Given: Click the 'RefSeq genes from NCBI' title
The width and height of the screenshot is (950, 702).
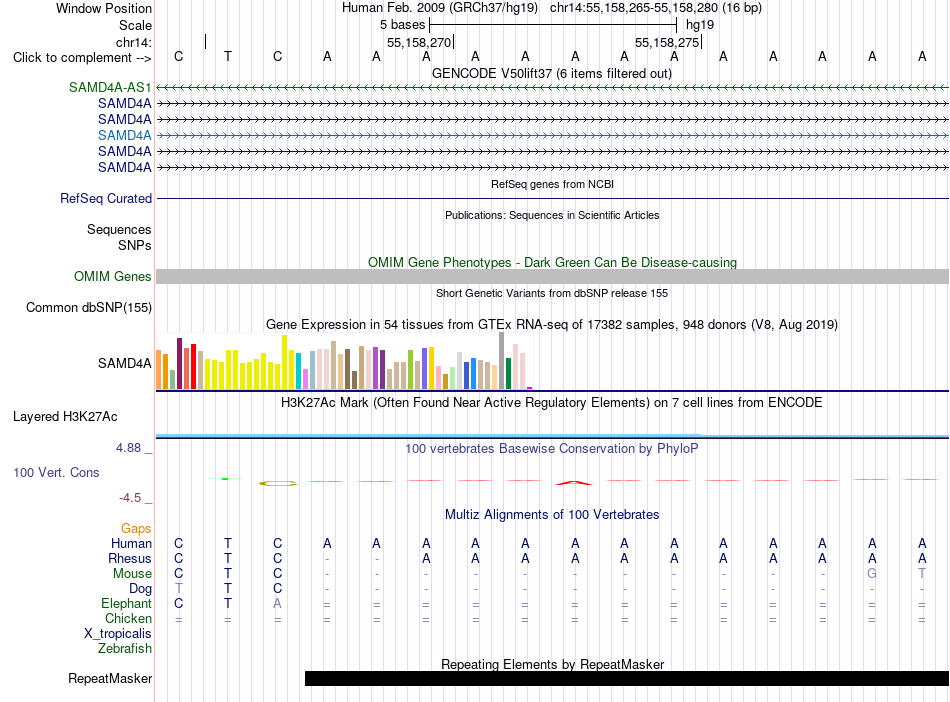Looking at the screenshot, I should [x=552, y=184].
